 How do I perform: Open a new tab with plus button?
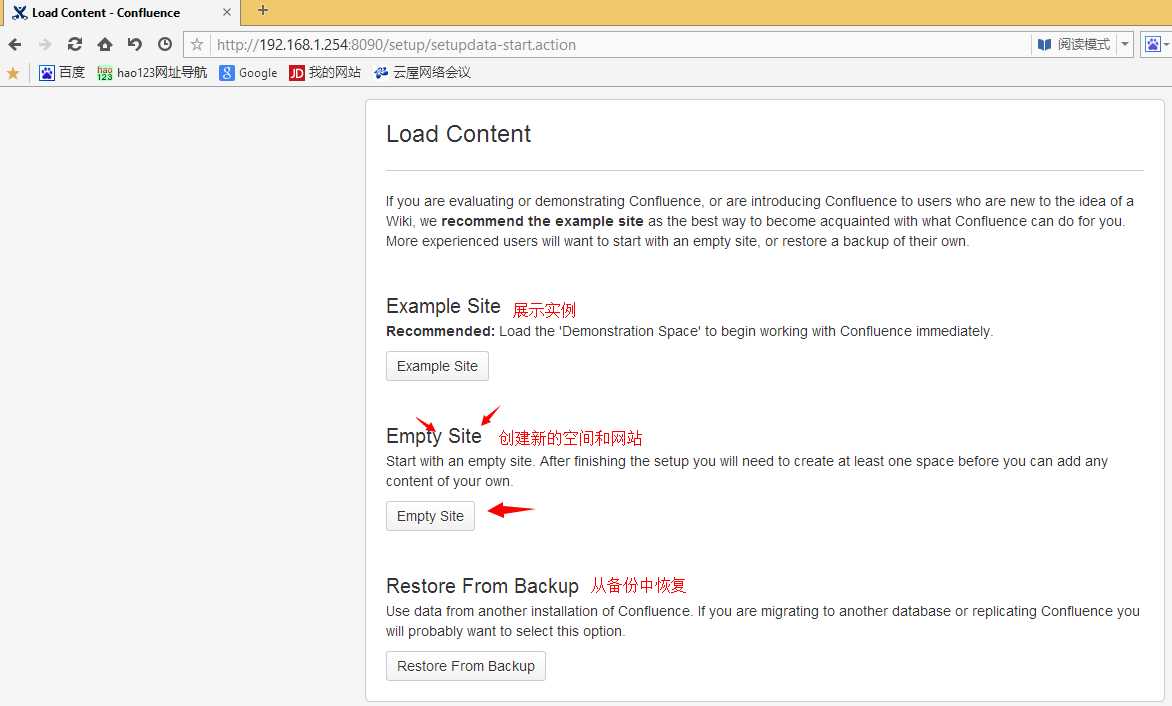(262, 10)
